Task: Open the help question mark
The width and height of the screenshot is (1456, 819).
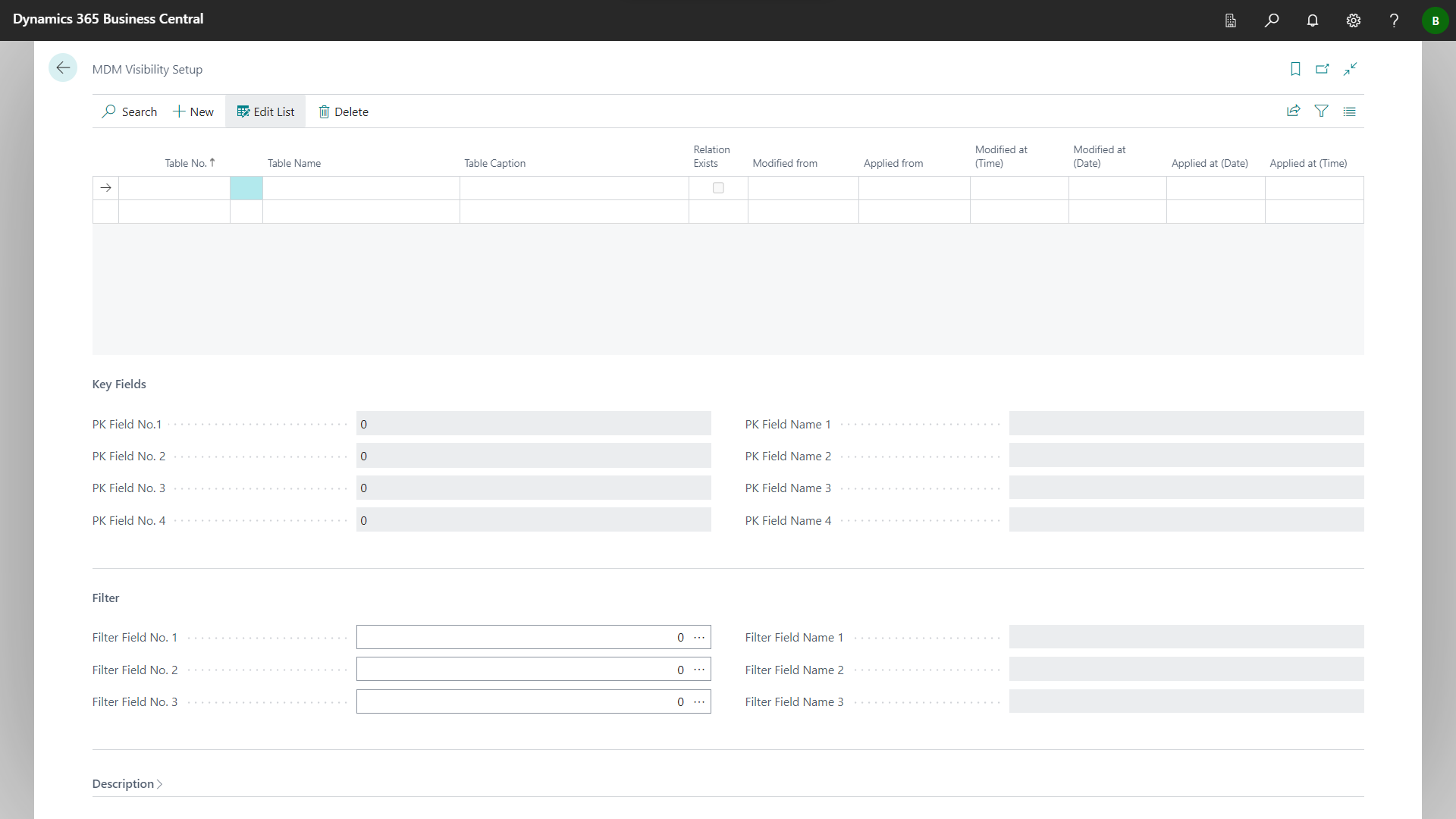Action: click(1394, 20)
